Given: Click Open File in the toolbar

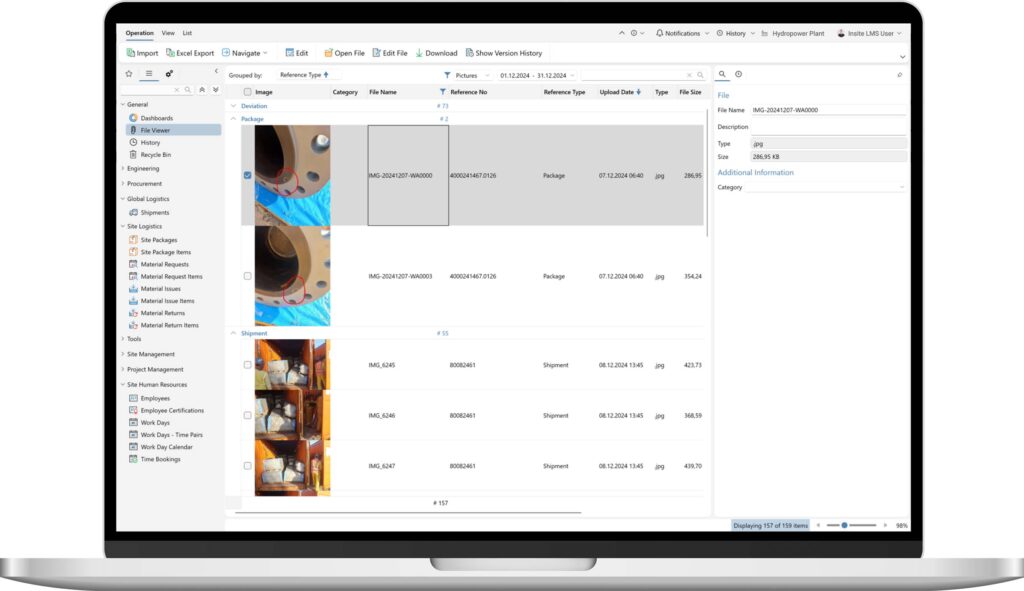Looking at the screenshot, I should point(344,53).
